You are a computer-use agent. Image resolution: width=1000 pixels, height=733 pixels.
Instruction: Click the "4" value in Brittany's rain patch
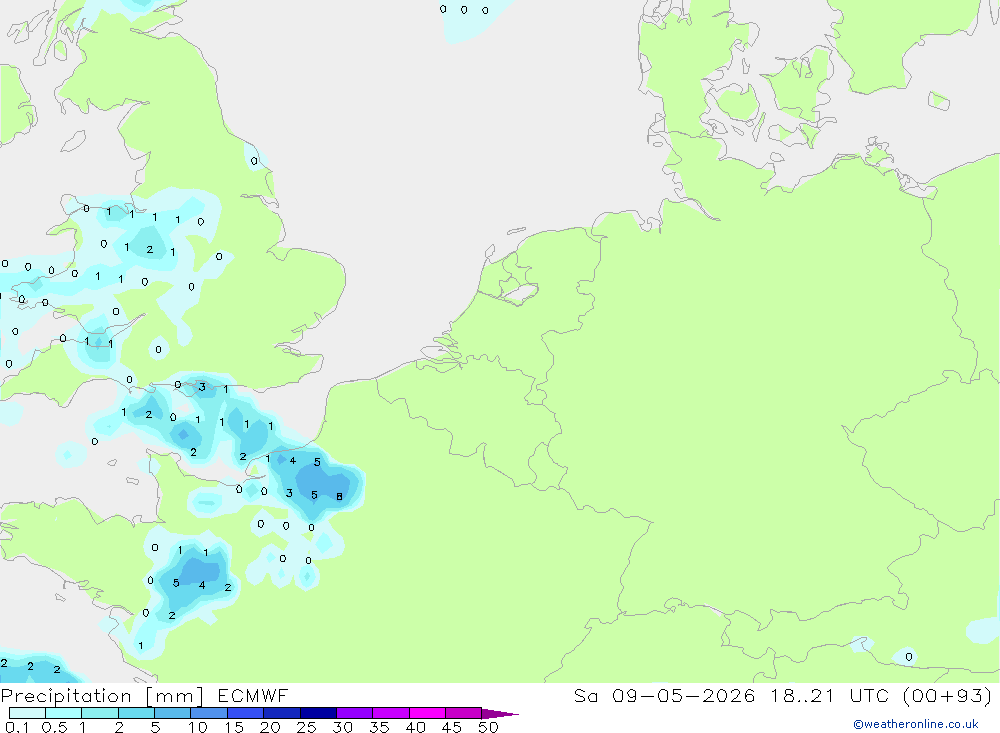coord(202,585)
